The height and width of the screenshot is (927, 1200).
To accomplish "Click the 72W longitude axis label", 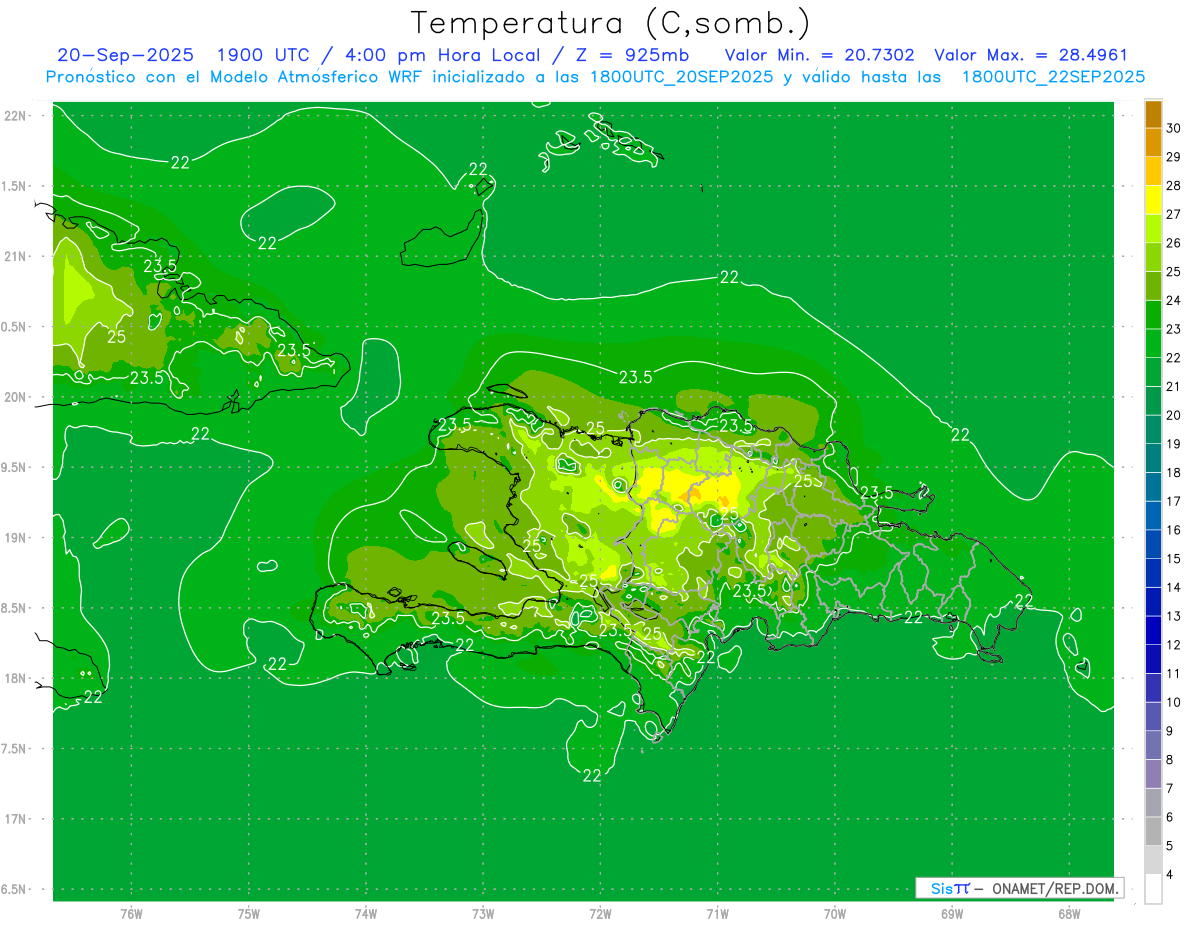I will [x=600, y=913].
